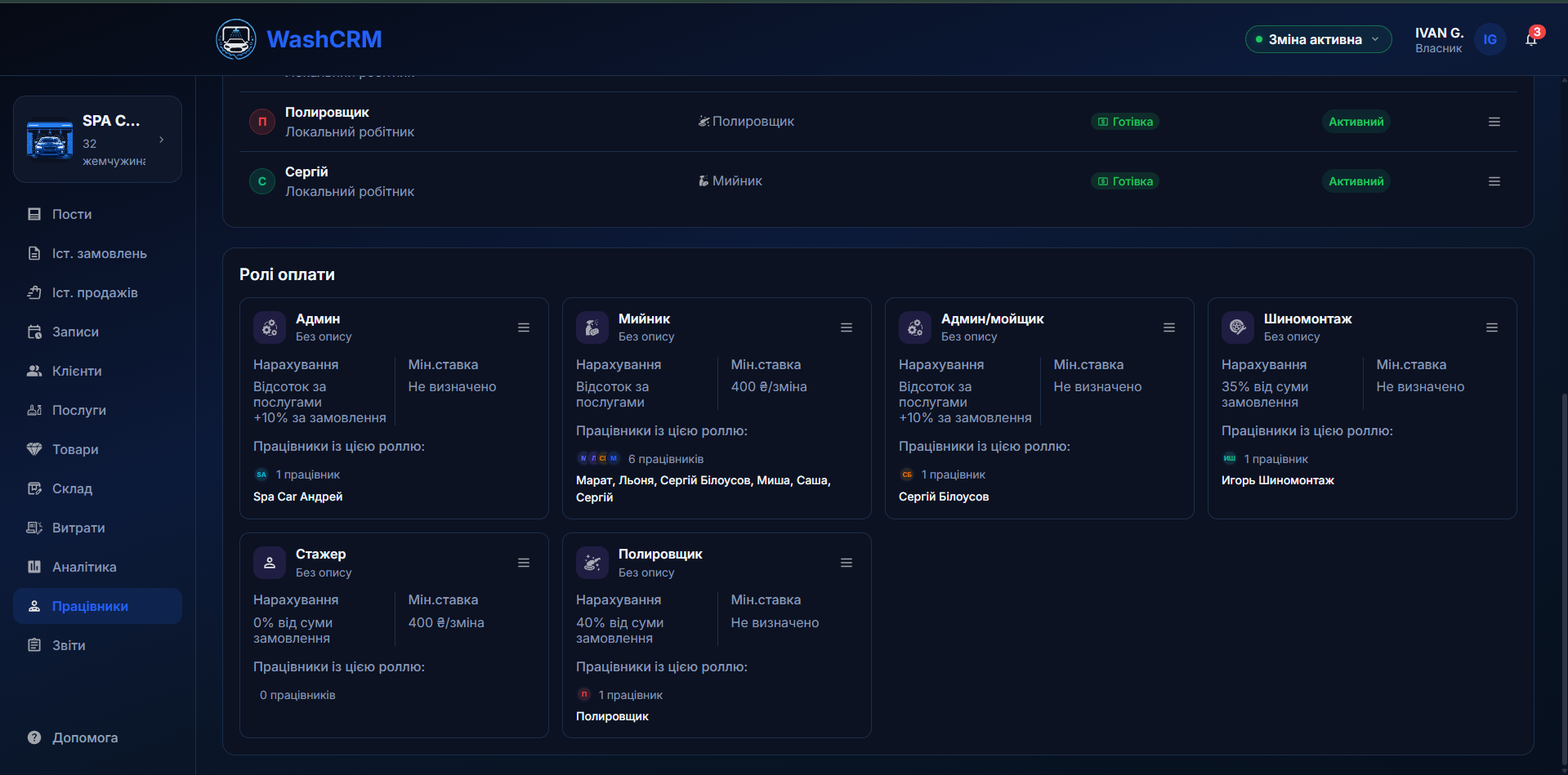Open the menu for the Полировщик employee row
Image resolution: width=1568 pixels, height=775 pixels.
tap(1494, 122)
